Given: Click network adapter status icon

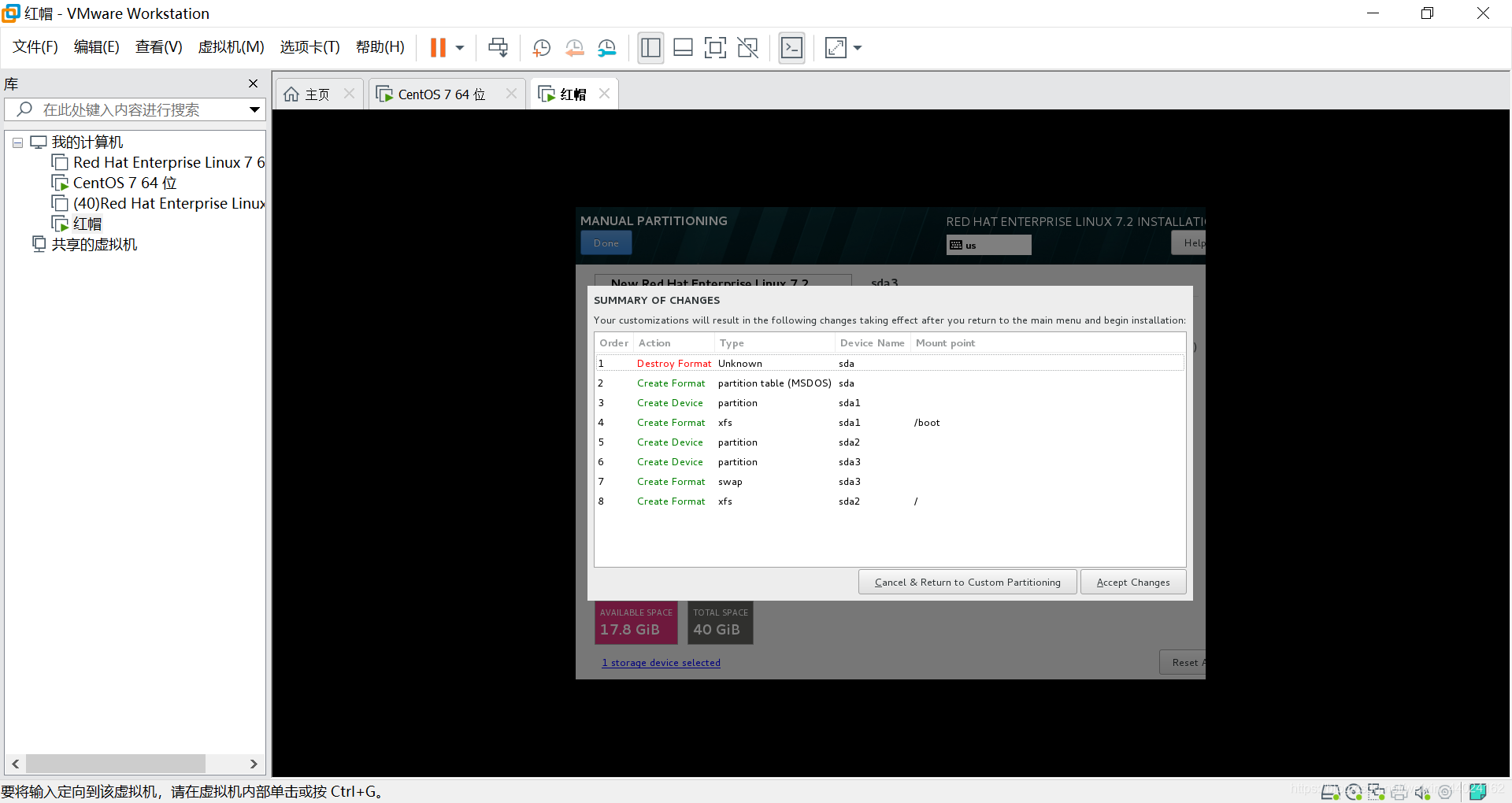Looking at the screenshot, I should (x=1377, y=792).
